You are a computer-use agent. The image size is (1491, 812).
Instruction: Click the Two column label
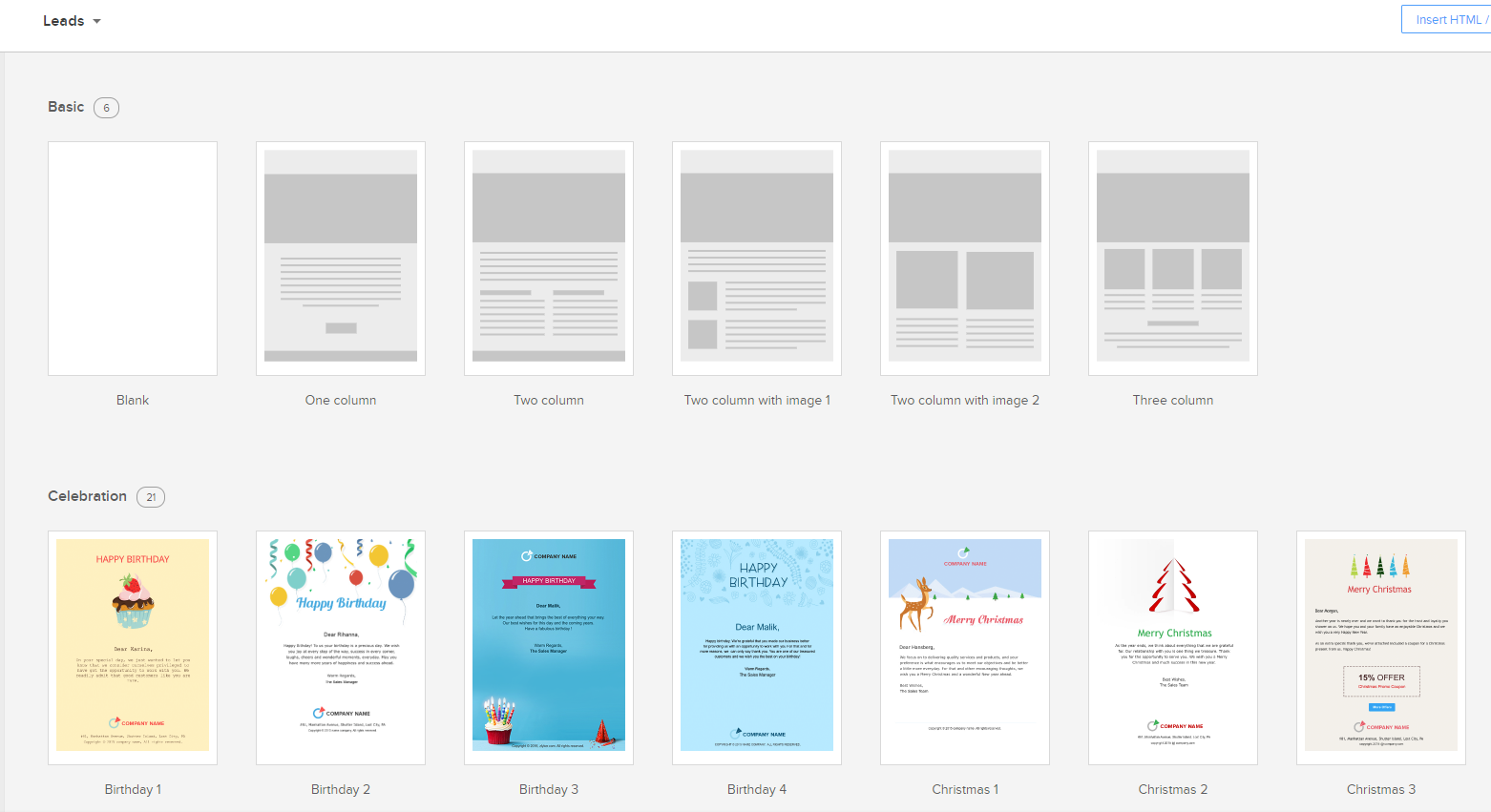pos(549,400)
